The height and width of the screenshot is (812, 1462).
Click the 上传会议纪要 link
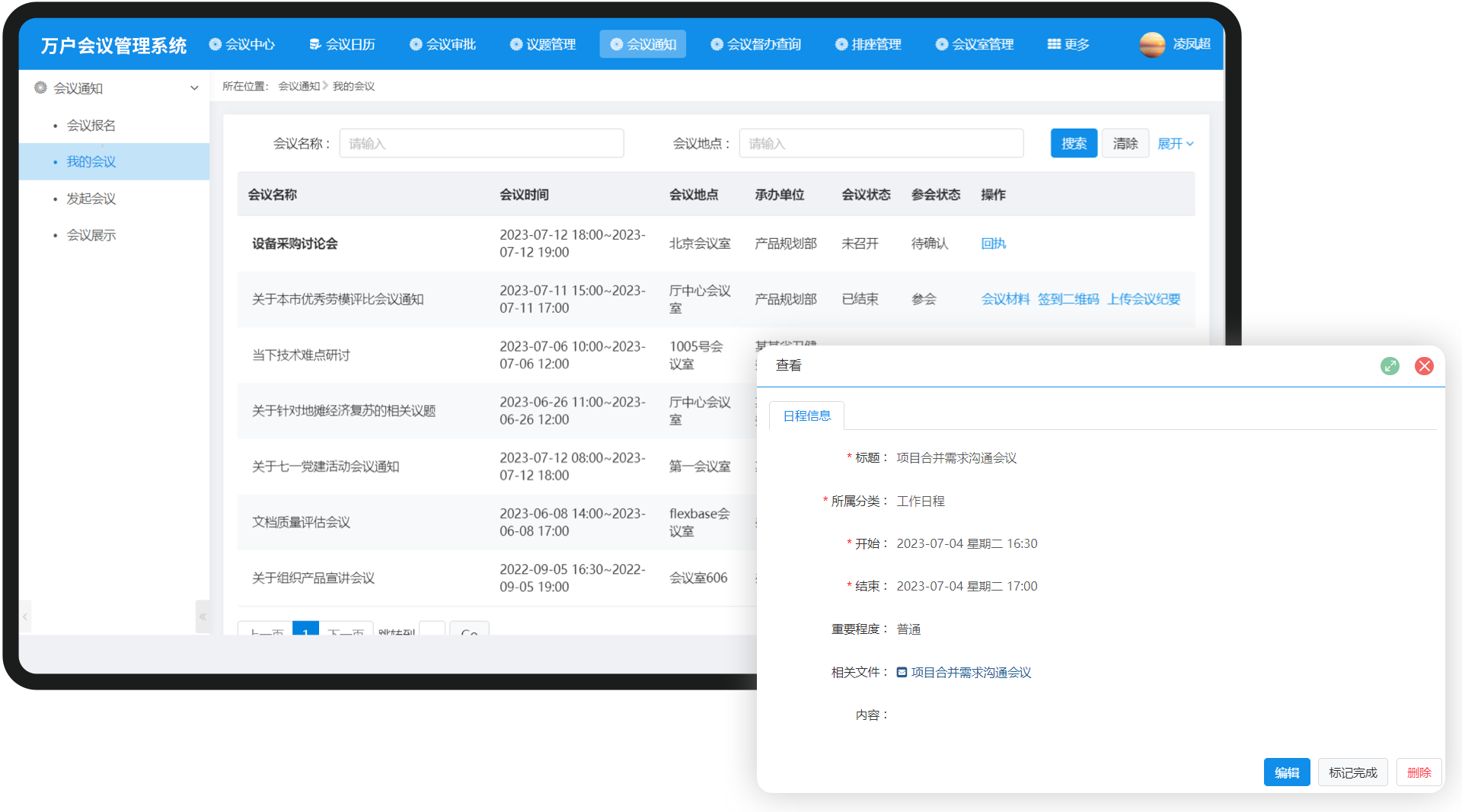point(1144,299)
